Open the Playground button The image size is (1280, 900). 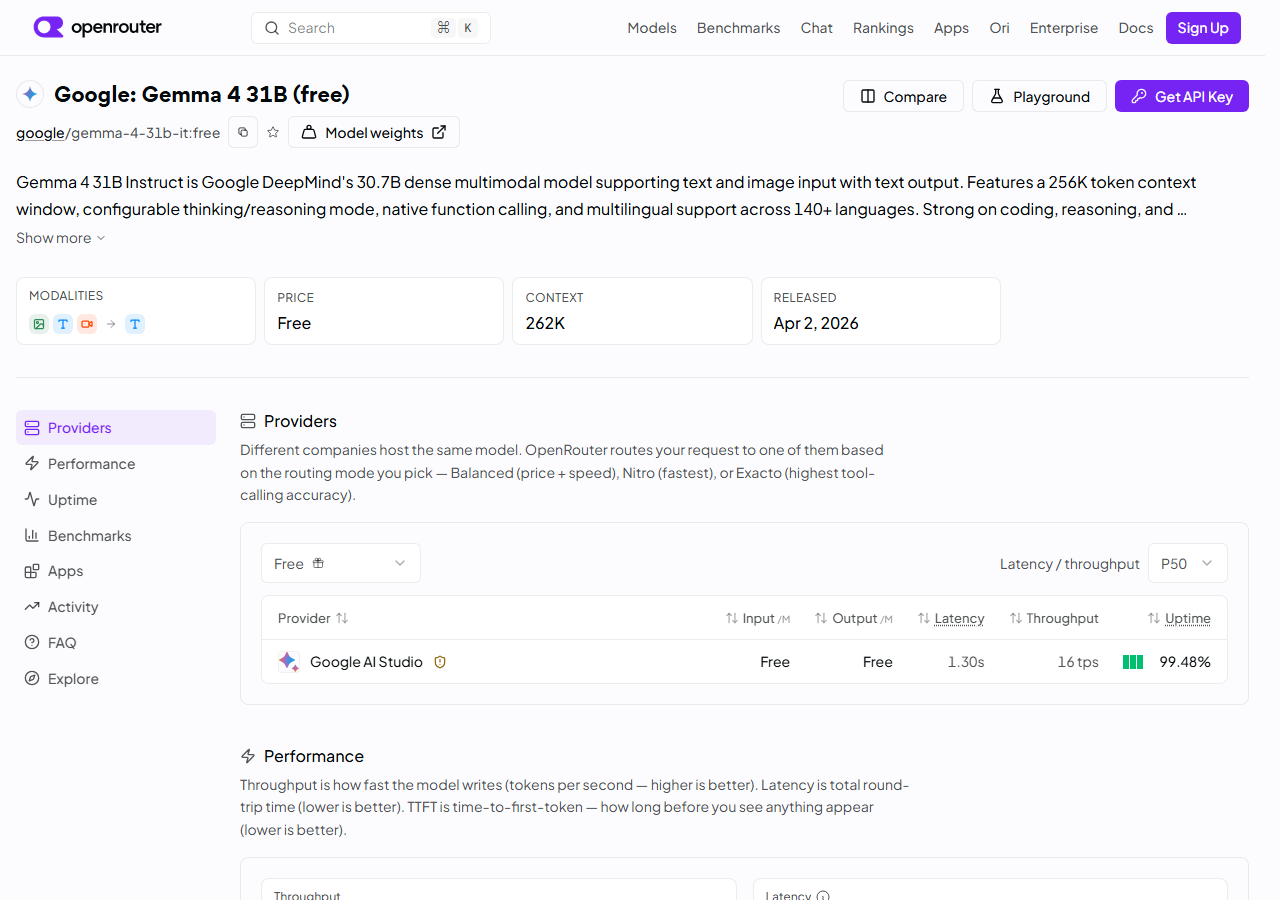[1039, 96]
